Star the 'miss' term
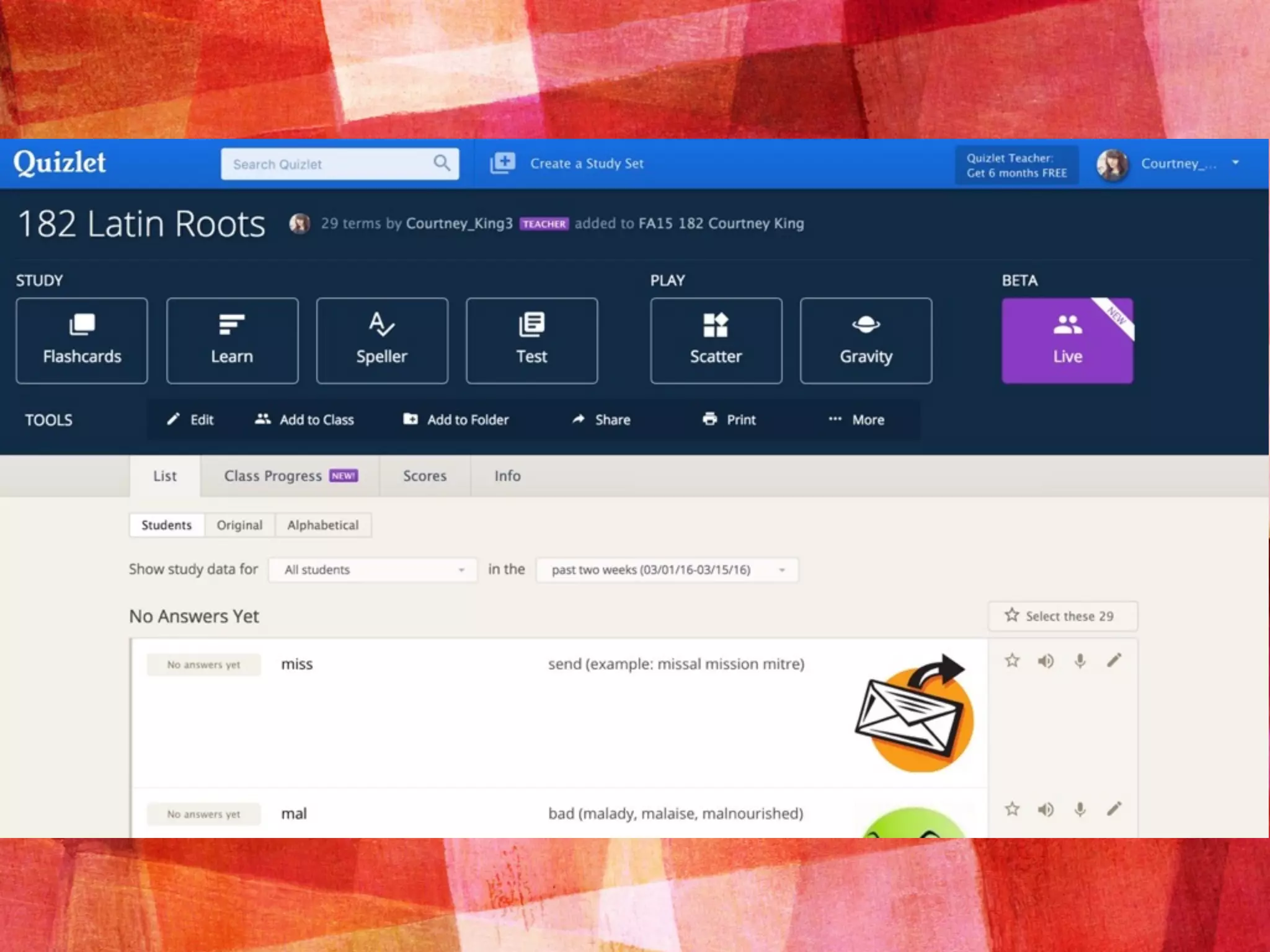Image resolution: width=1270 pixels, height=952 pixels. (1012, 661)
